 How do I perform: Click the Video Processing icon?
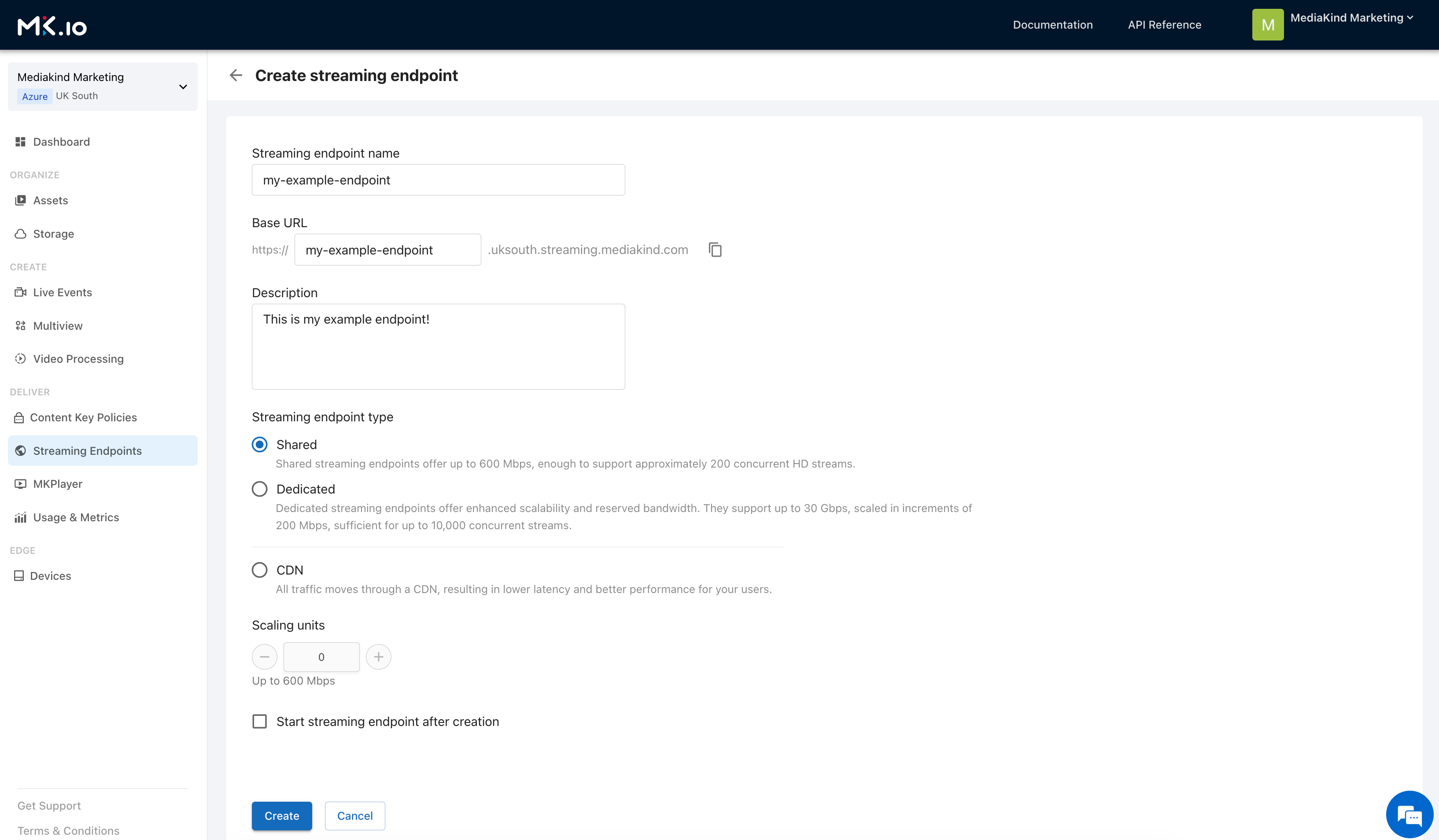(x=21, y=359)
